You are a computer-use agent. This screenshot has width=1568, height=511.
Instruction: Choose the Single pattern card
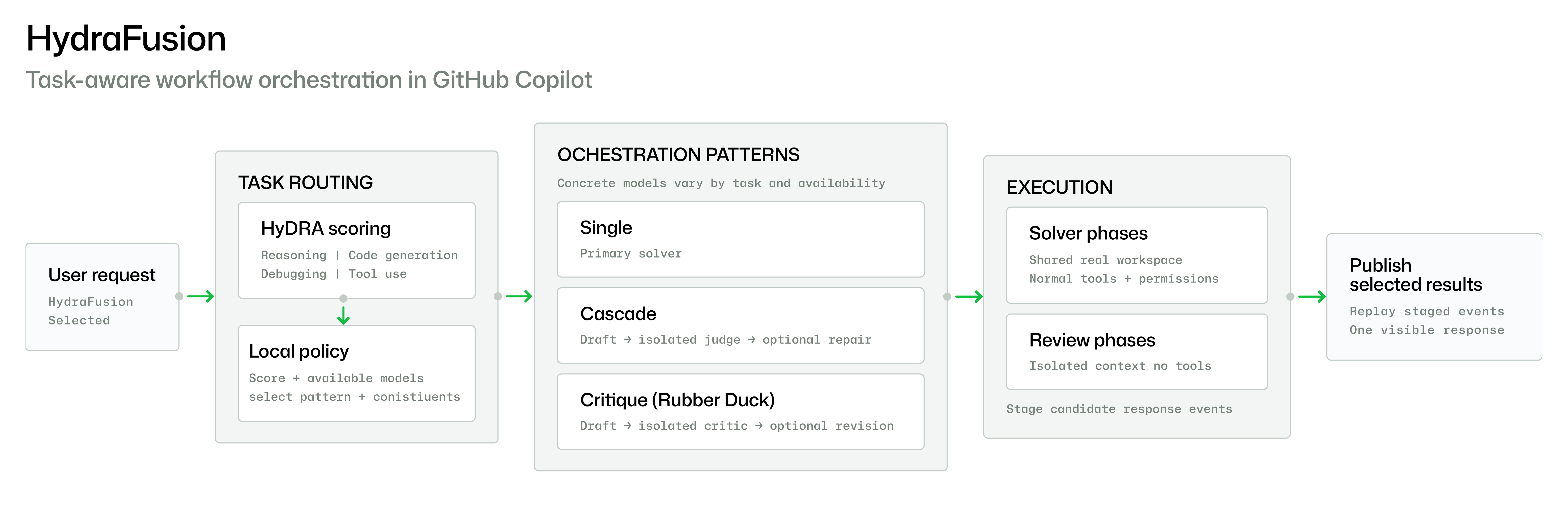coord(741,239)
